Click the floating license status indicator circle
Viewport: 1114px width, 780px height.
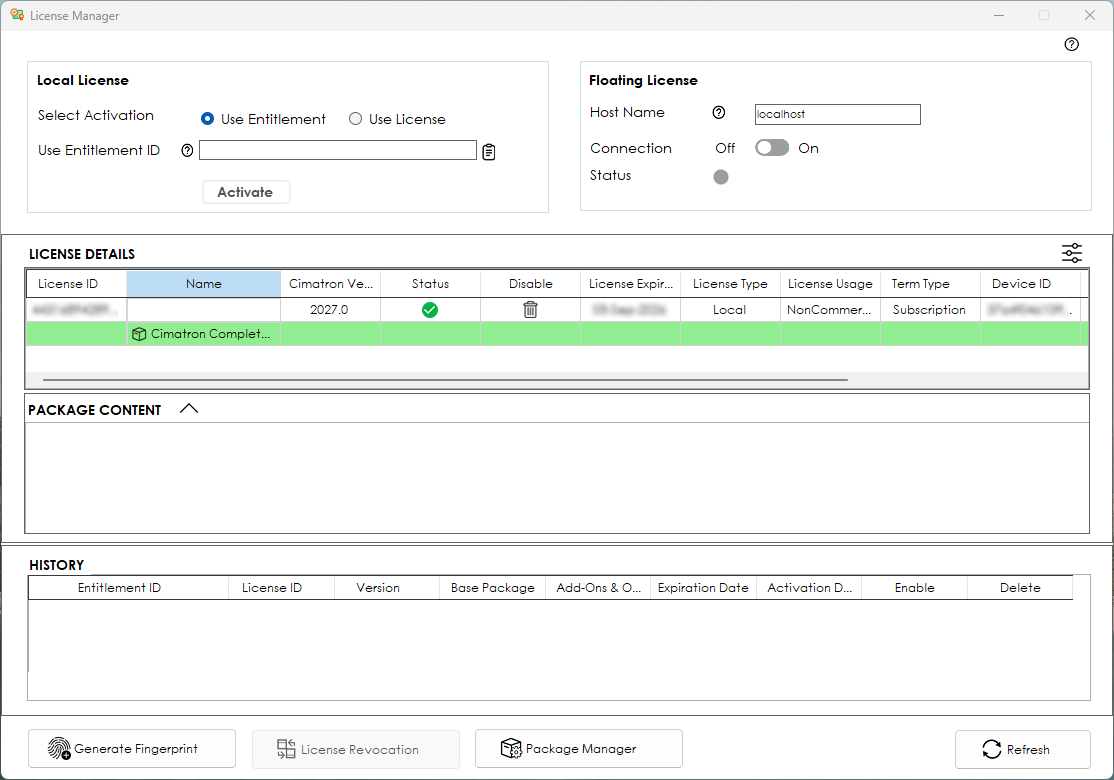[720, 177]
